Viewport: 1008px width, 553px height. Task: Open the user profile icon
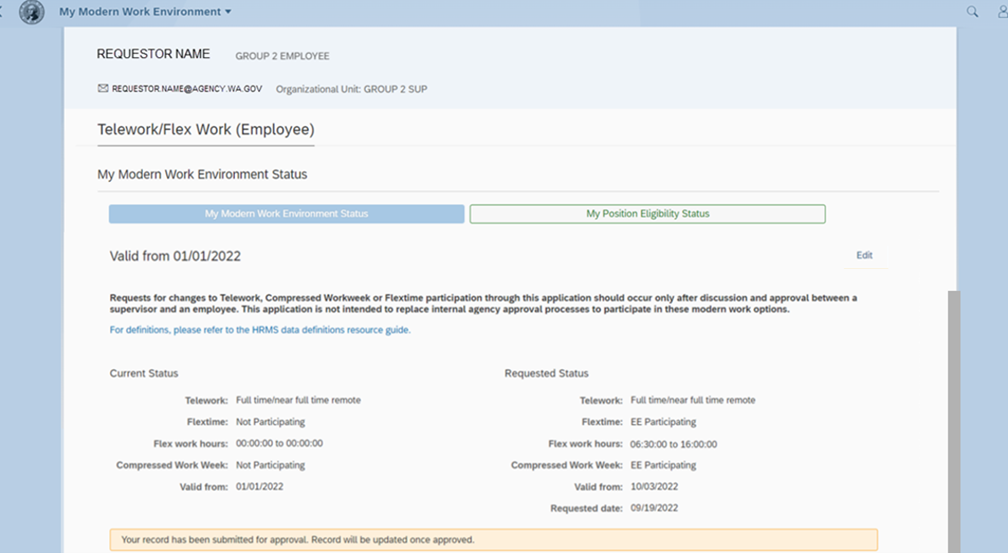point(1002,12)
